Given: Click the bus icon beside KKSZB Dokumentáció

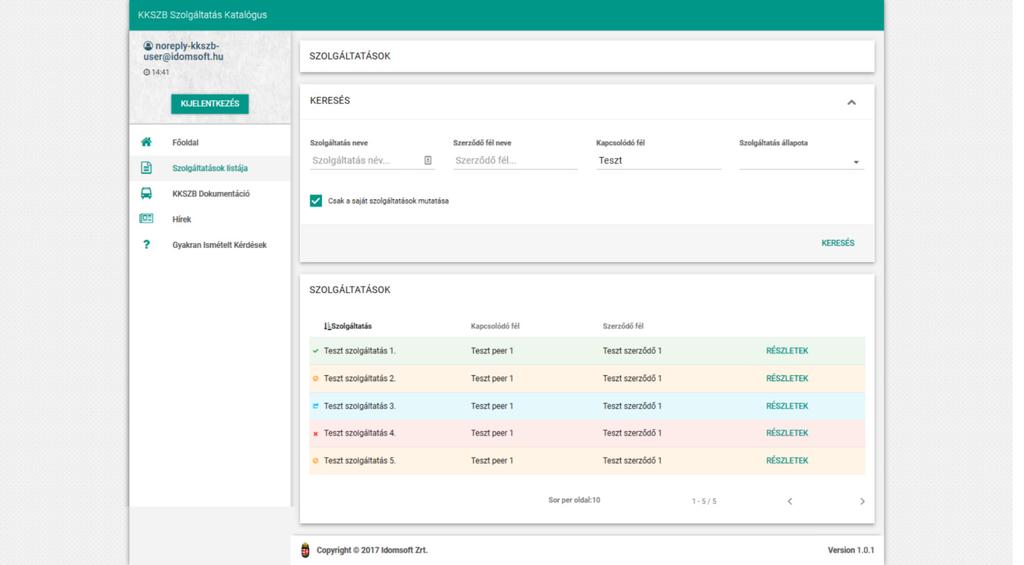Looking at the screenshot, I should tap(146, 193).
